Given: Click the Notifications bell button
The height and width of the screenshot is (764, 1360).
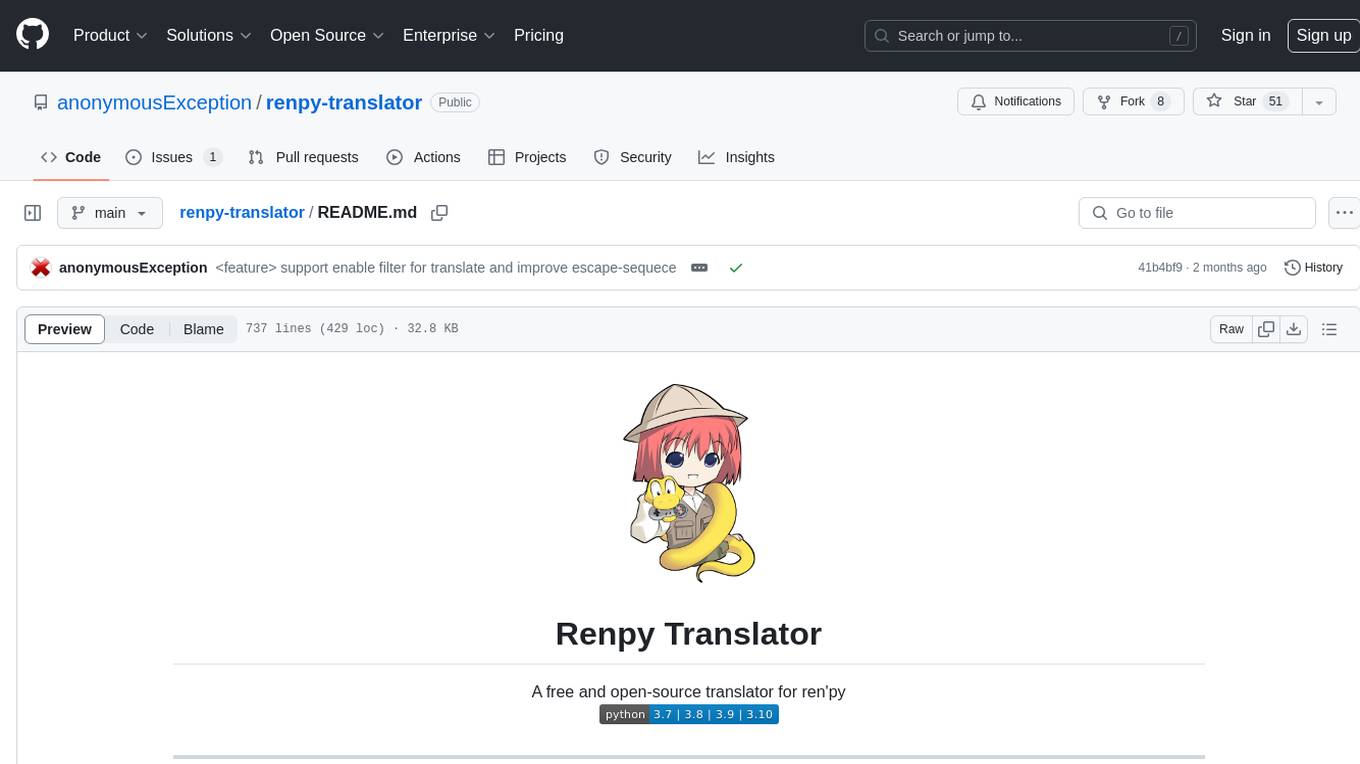Looking at the screenshot, I should 1016,101.
